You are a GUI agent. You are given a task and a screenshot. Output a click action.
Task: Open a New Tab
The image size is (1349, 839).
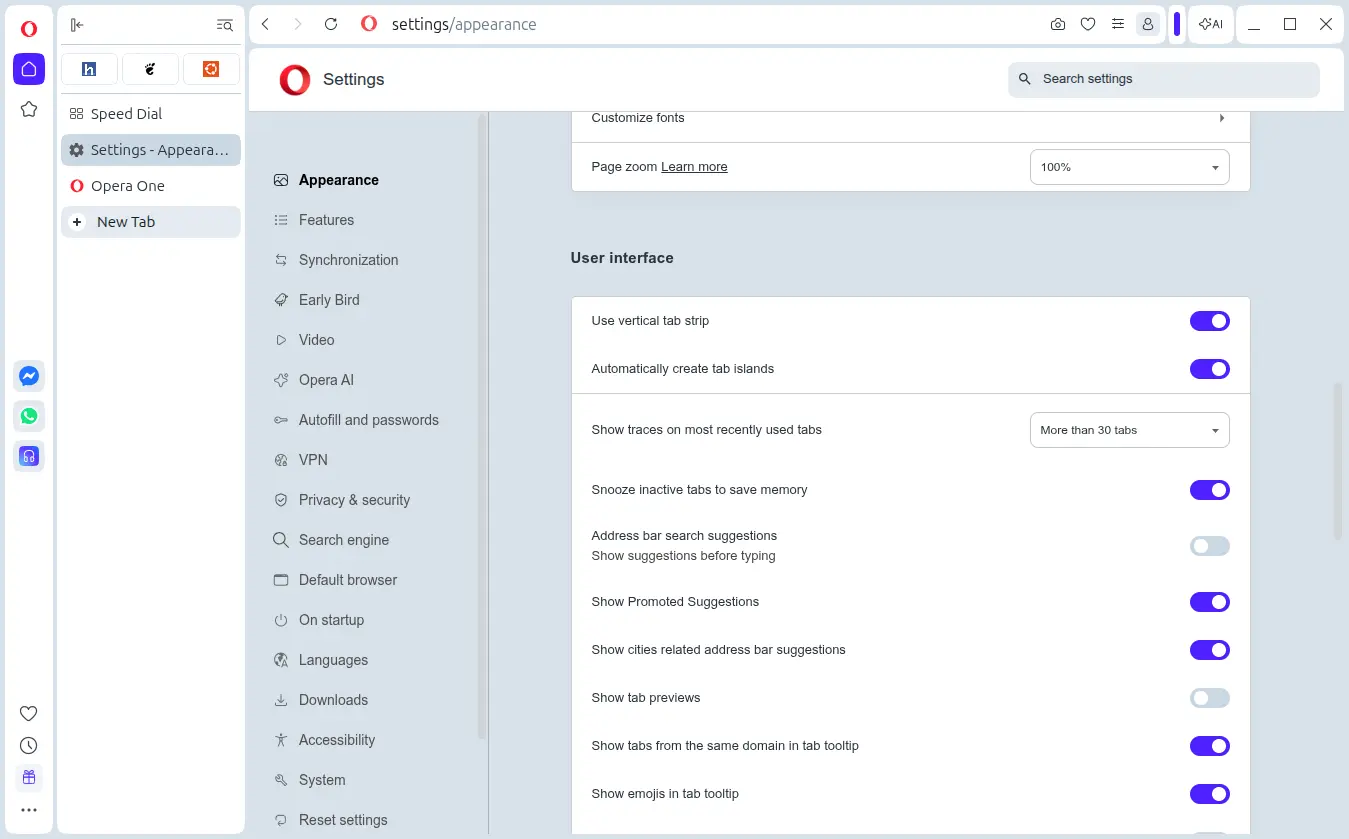151,222
